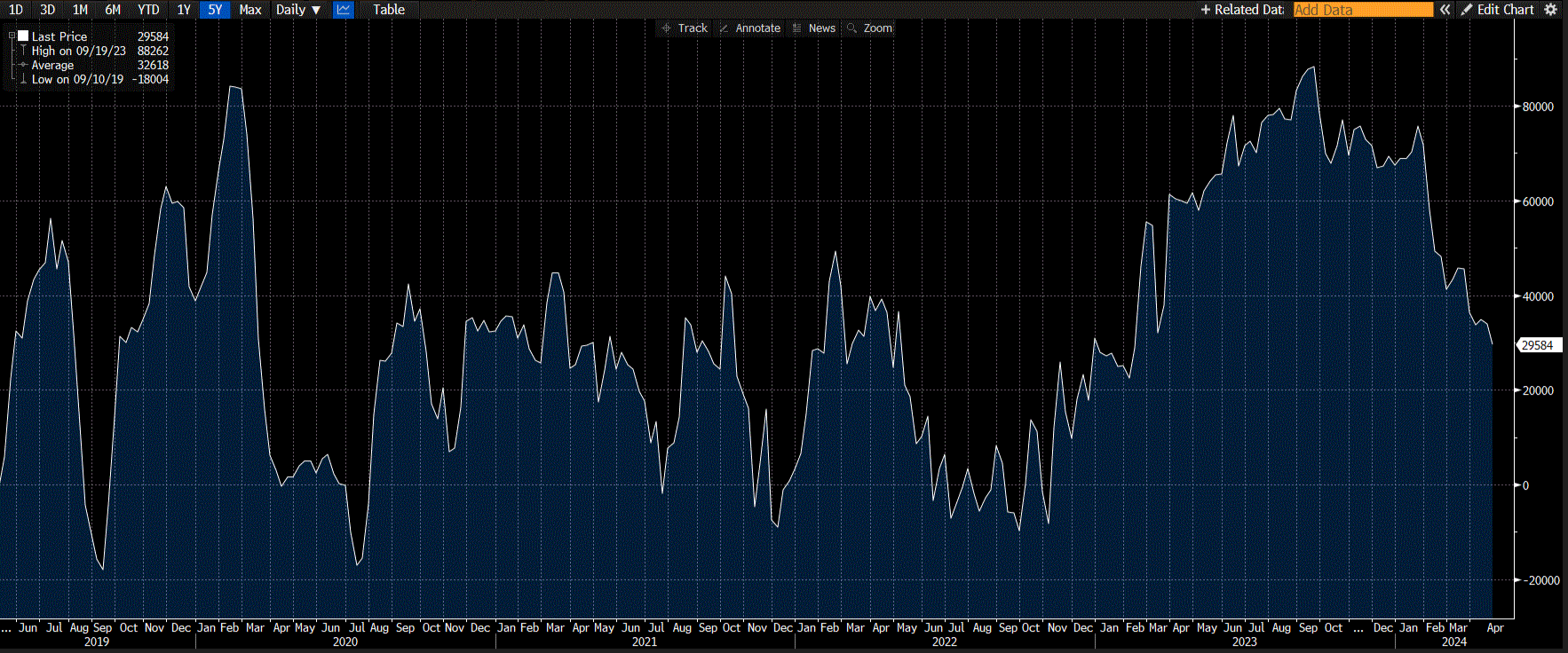Click the Average marker icon in legend

23,65
